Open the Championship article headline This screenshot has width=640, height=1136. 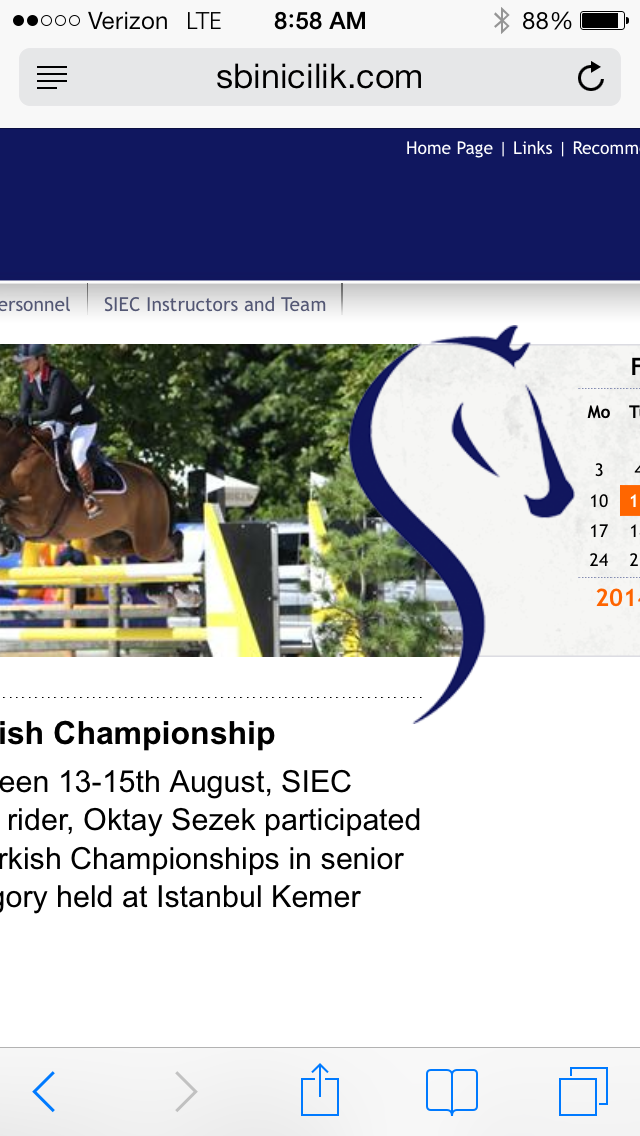point(138,734)
